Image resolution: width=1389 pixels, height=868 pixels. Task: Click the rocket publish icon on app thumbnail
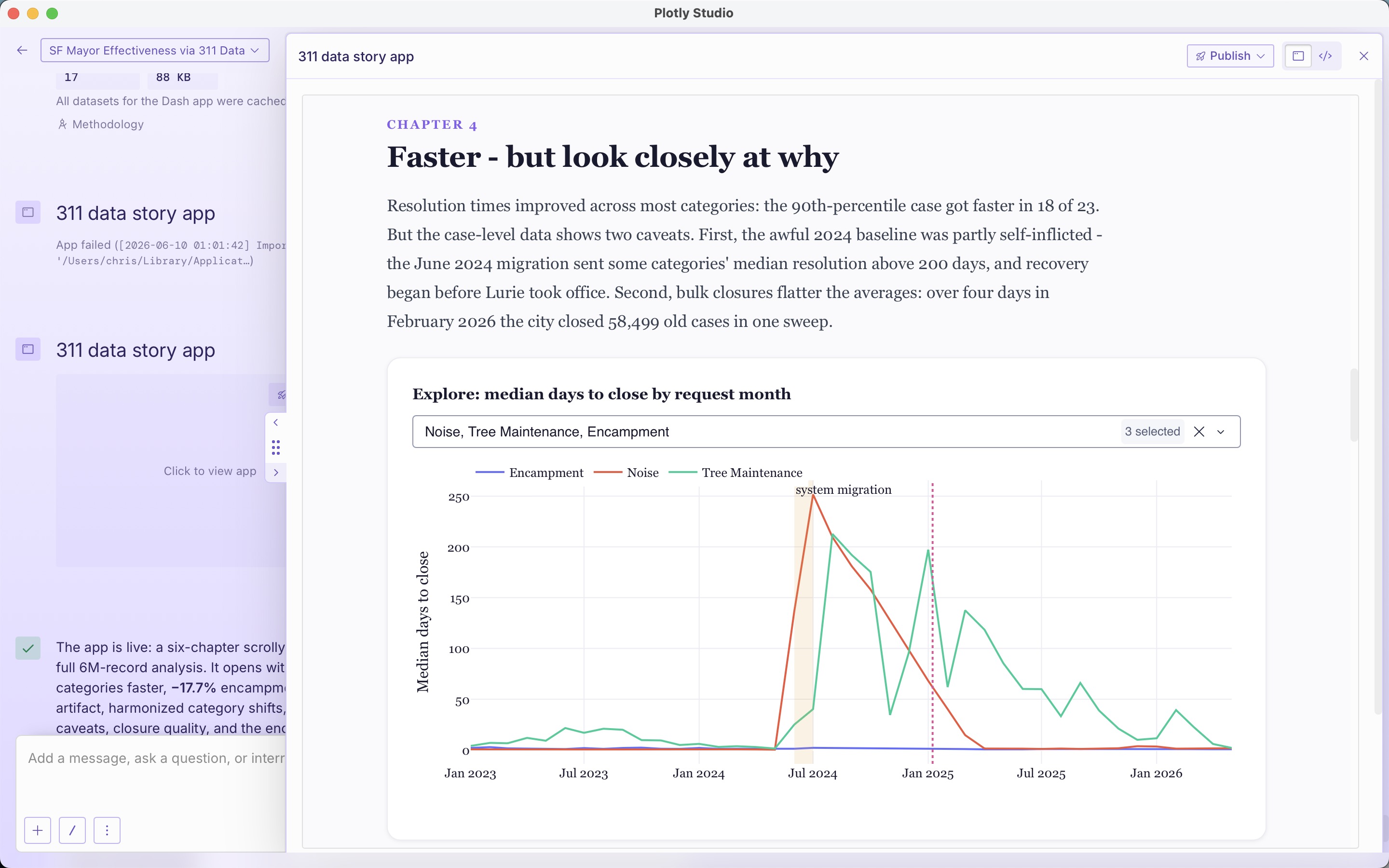(x=281, y=395)
